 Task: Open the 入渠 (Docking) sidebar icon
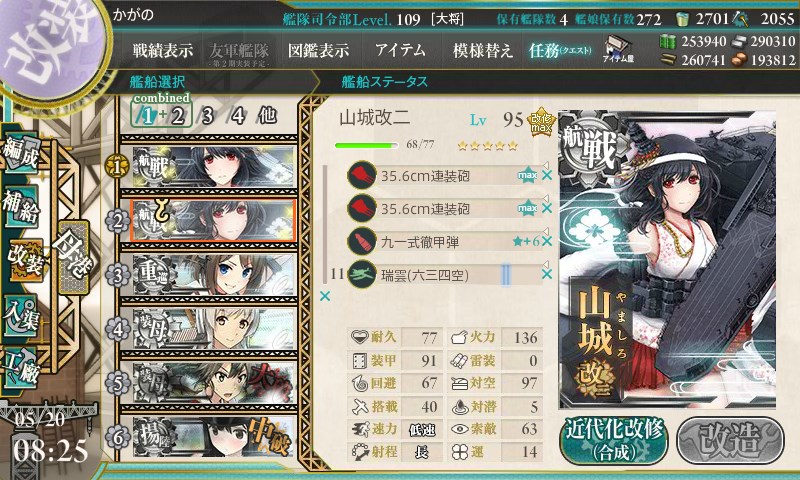(21, 316)
